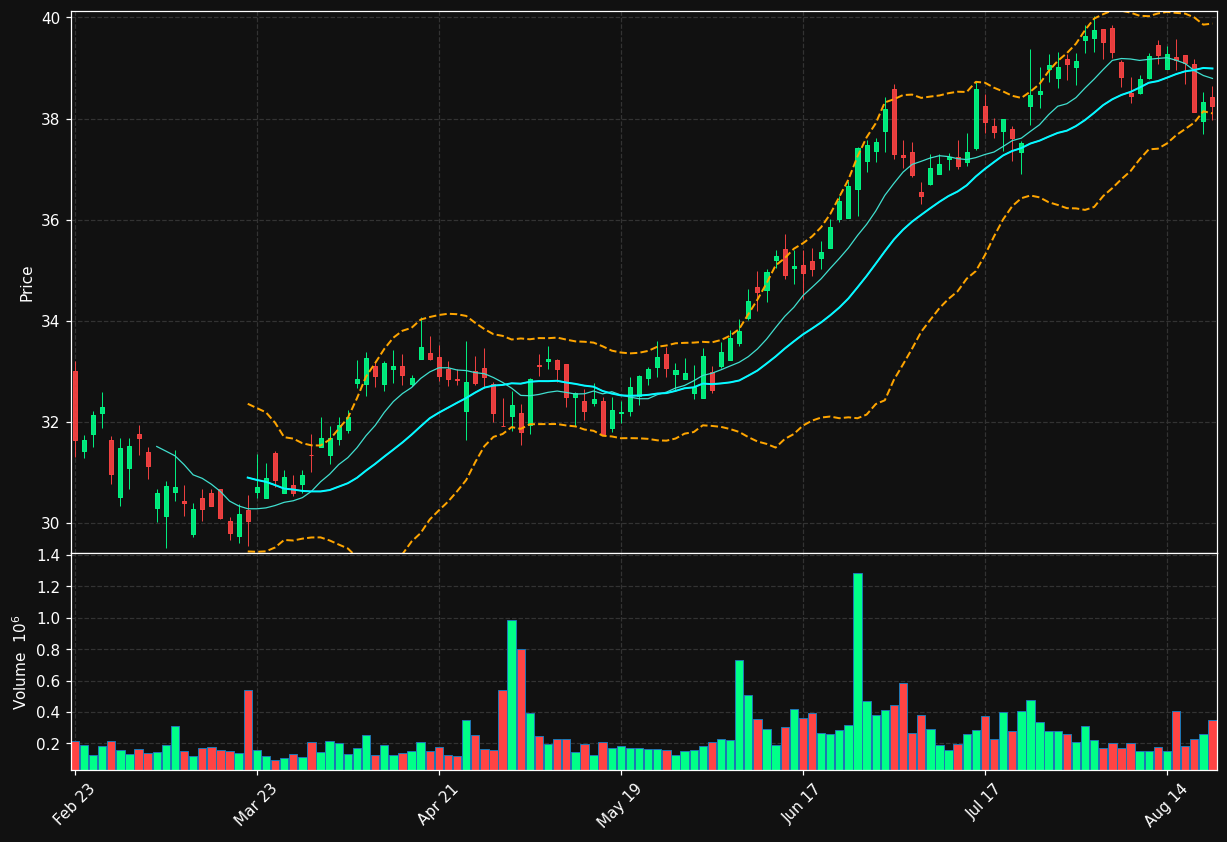This screenshot has height=842, width=1227.
Task: Click volume tick label 0.6
Action: (x=50, y=681)
